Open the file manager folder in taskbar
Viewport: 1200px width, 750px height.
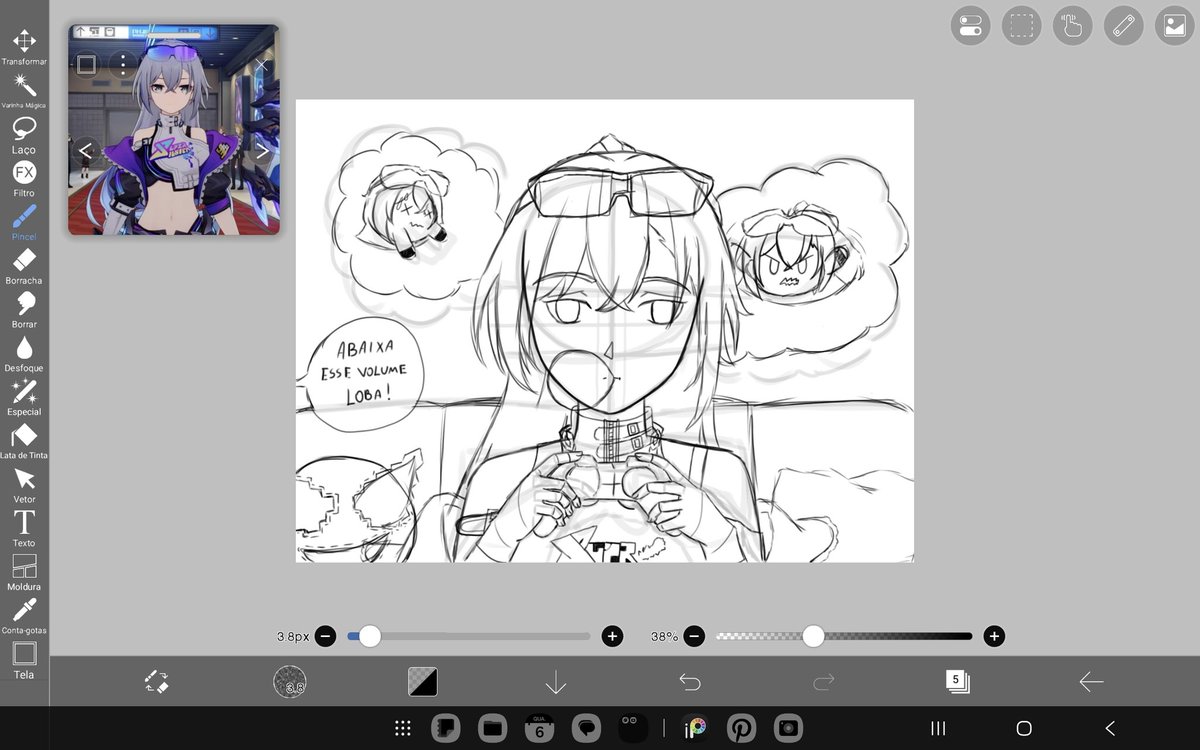click(x=493, y=728)
